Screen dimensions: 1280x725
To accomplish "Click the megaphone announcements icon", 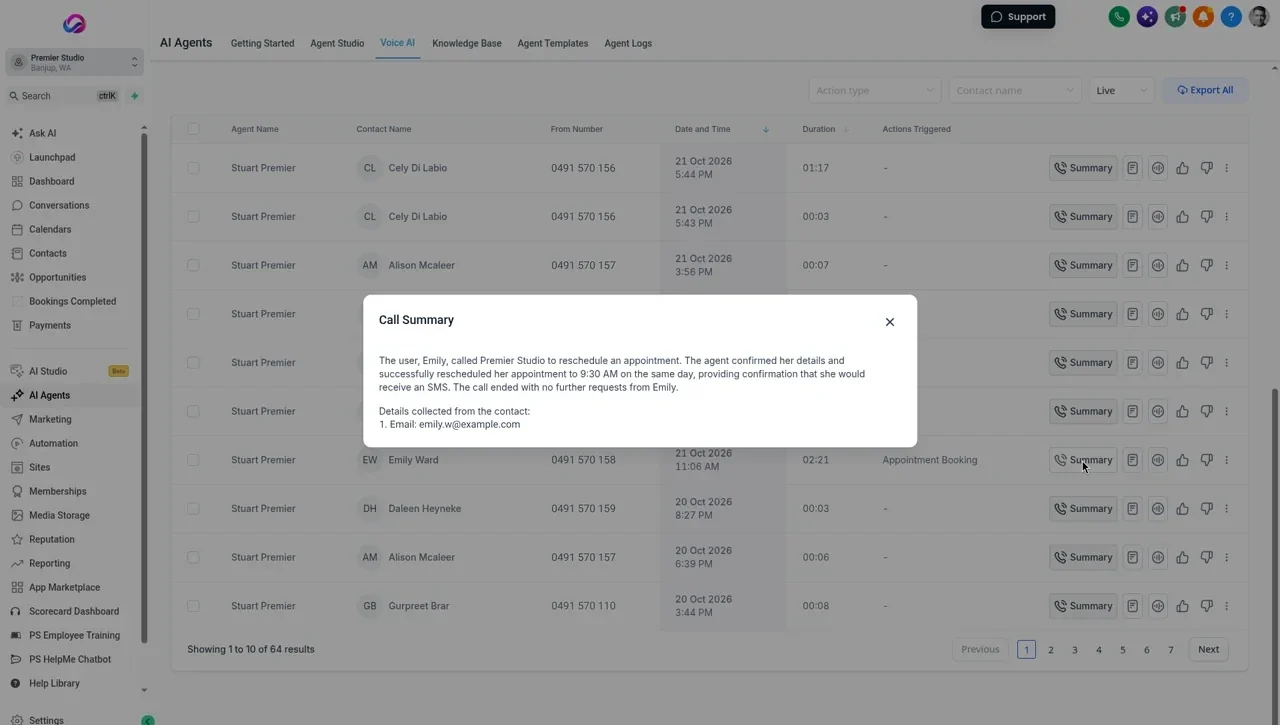I will (x=1175, y=17).
